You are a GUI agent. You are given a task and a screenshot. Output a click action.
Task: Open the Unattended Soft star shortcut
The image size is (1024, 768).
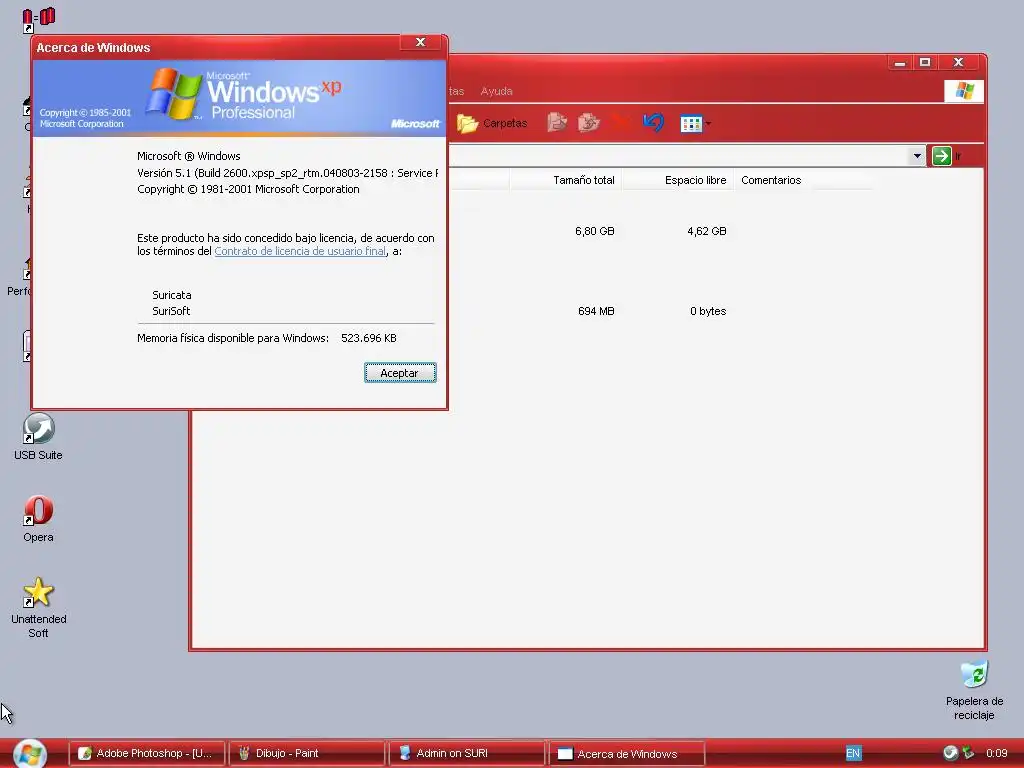tap(38, 607)
